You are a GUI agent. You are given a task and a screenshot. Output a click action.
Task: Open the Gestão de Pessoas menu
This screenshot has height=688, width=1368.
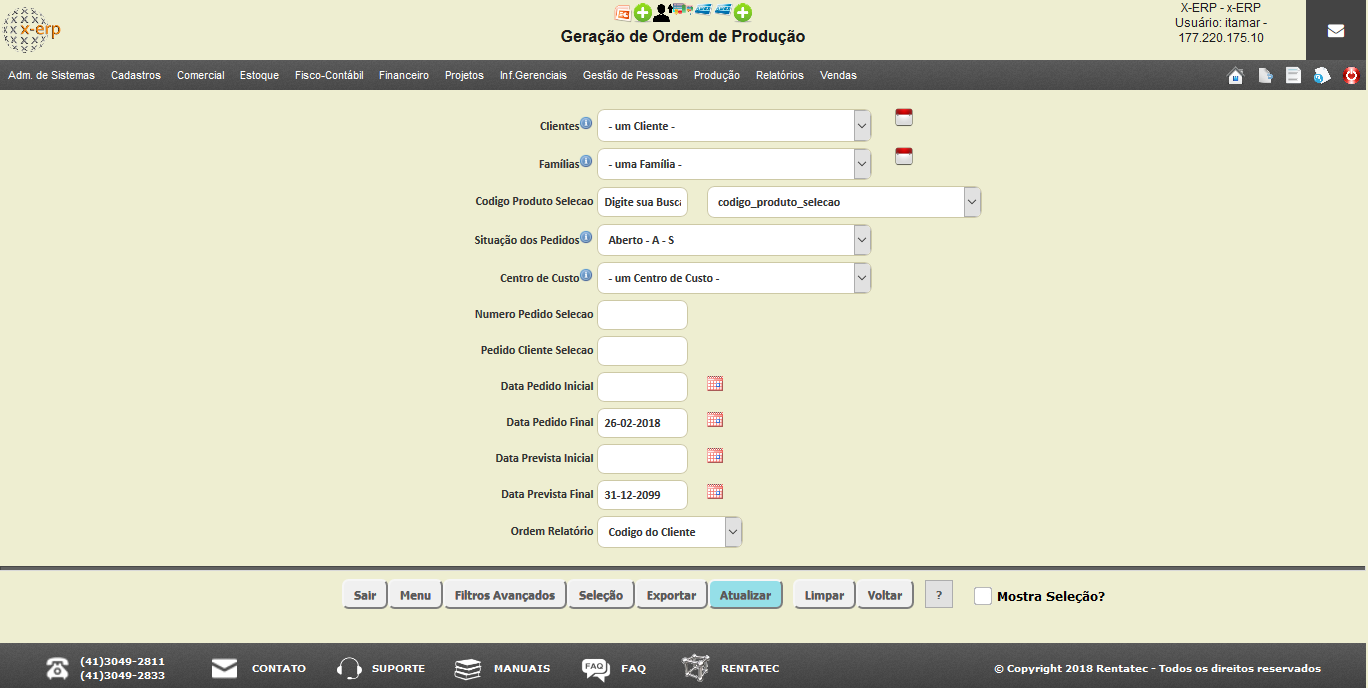coord(630,75)
